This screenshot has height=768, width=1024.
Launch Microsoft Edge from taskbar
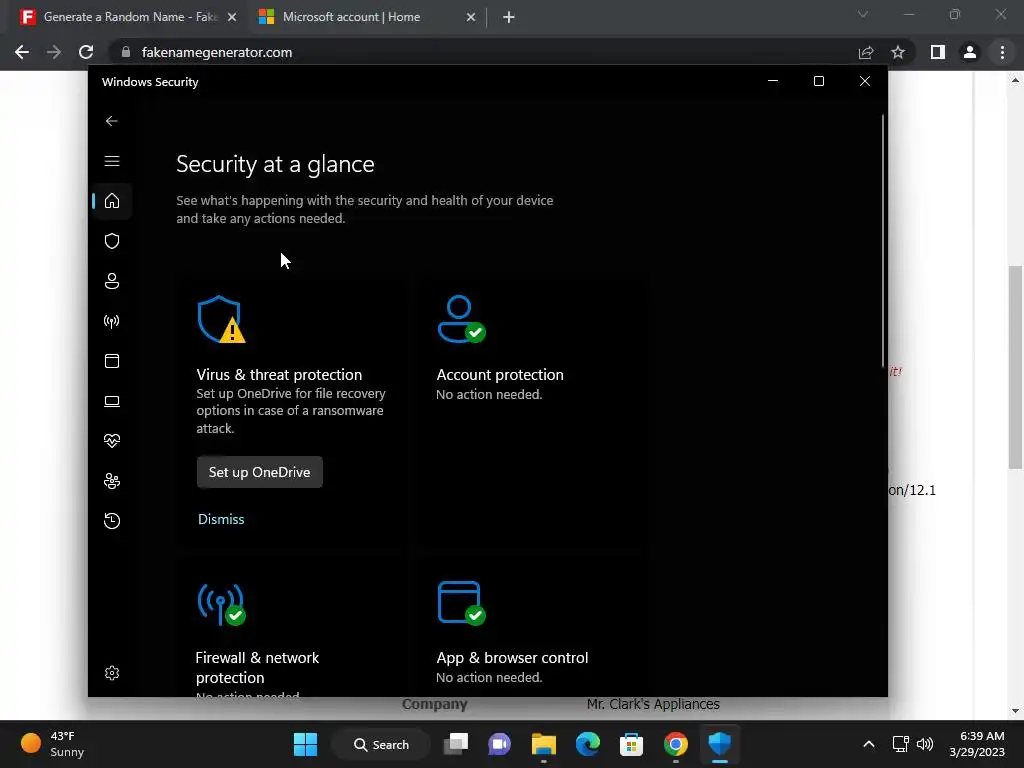(x=588, y=744)
